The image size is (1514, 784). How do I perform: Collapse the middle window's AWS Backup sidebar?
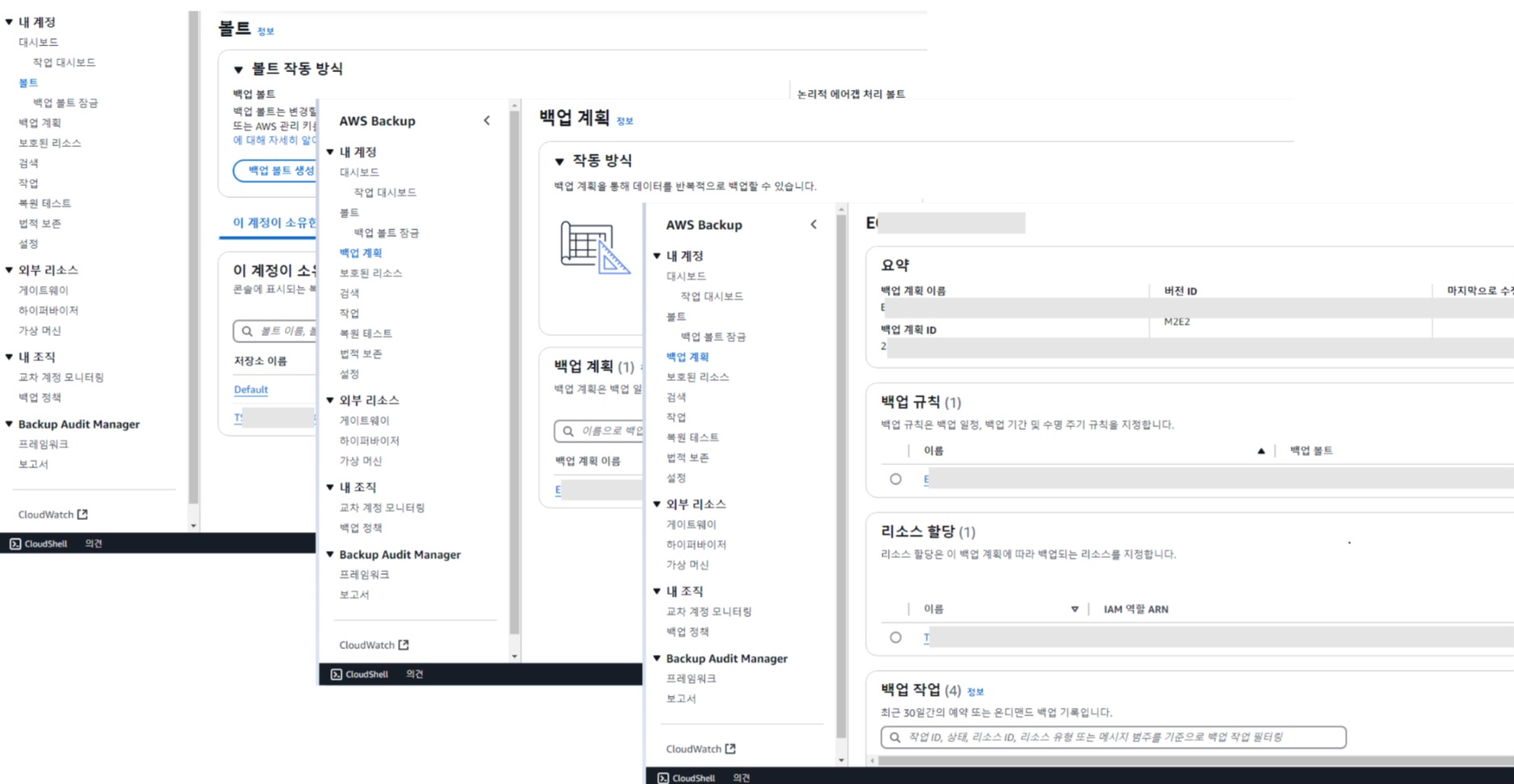tap(487, 120)
